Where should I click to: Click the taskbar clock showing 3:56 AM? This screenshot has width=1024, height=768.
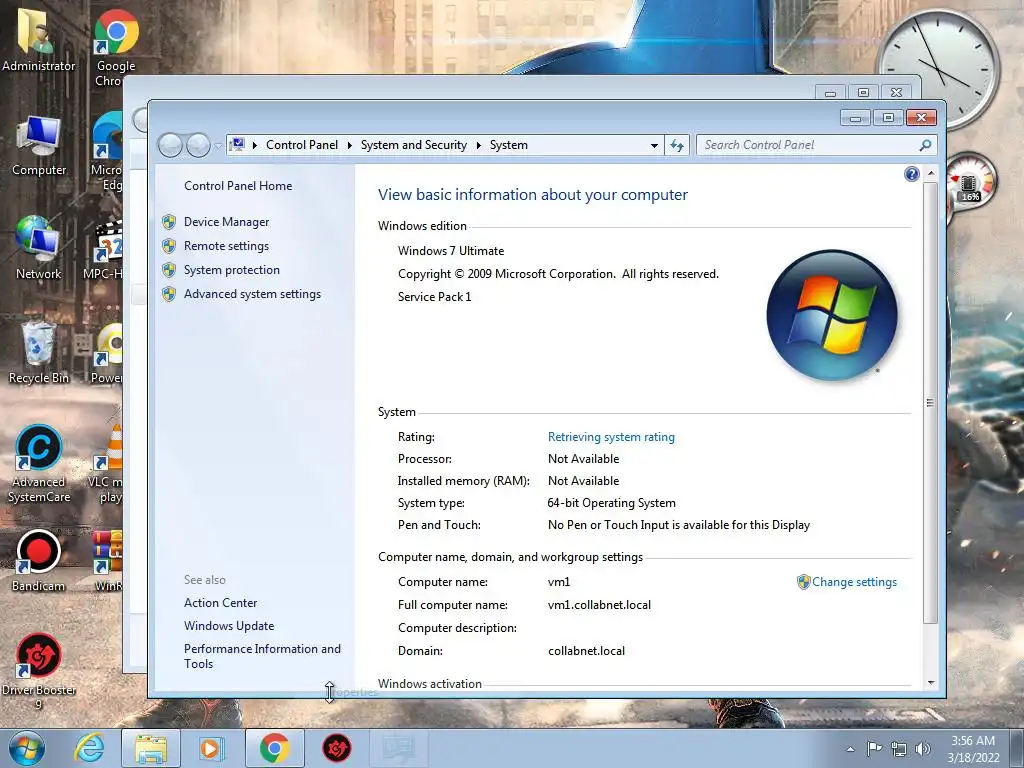[x=973, y=749]
